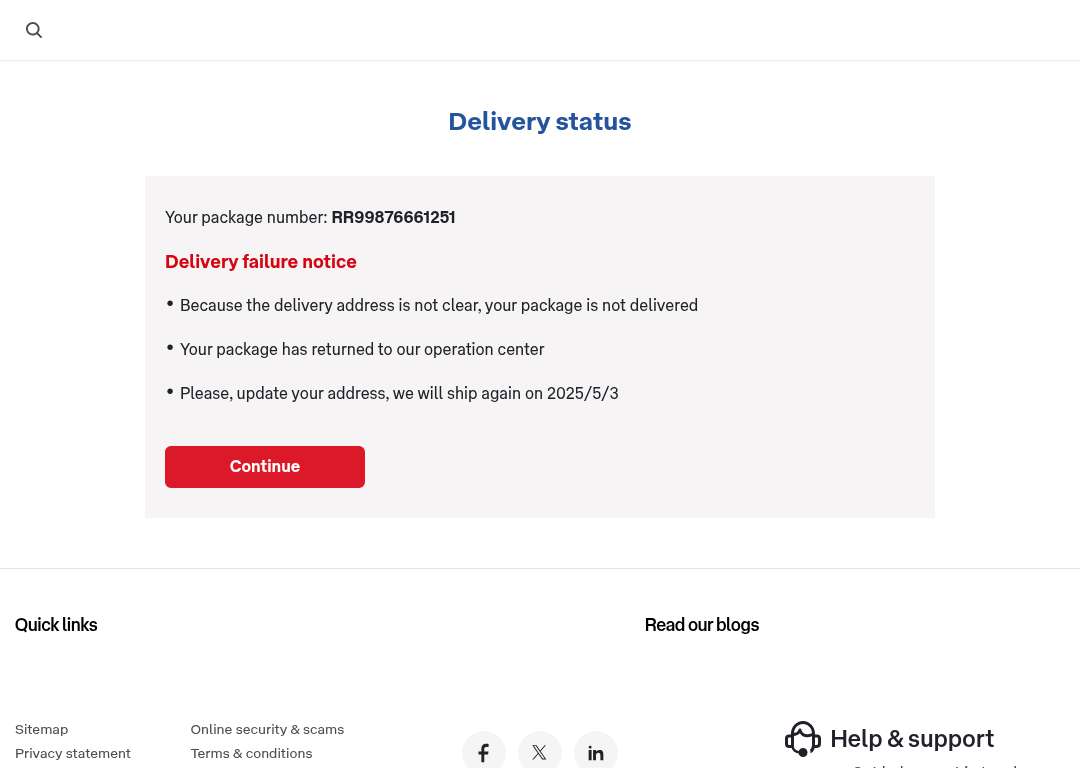1080x768 pixels.
Task: Click the Help & support heading text
Action: (911, 739)
